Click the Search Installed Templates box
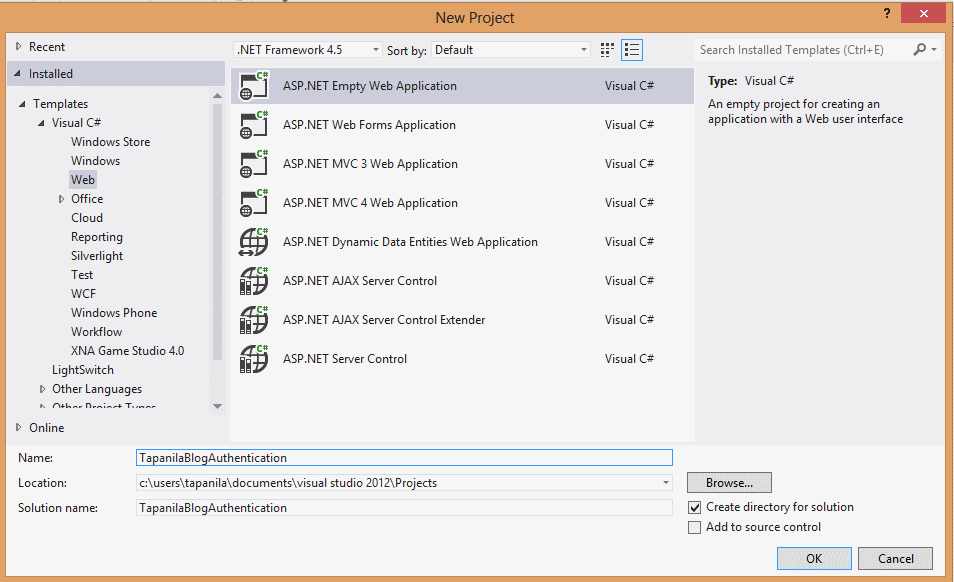 803,50
